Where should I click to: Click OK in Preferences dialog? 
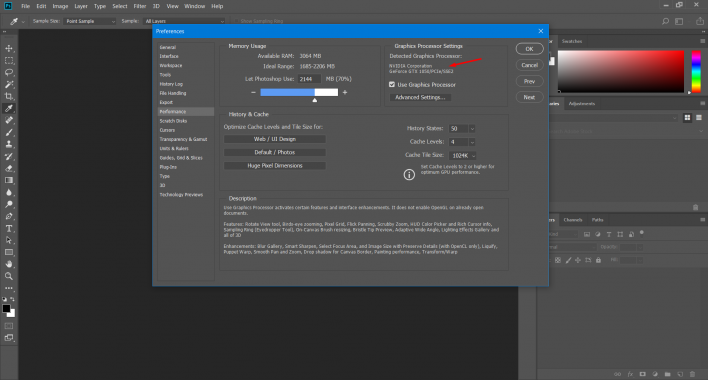coord(529,49)
